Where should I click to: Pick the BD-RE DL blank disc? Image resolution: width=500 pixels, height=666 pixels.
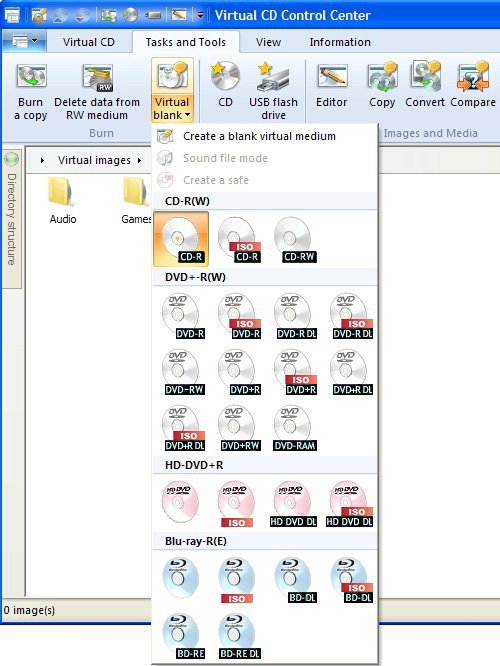pos(239,636)
